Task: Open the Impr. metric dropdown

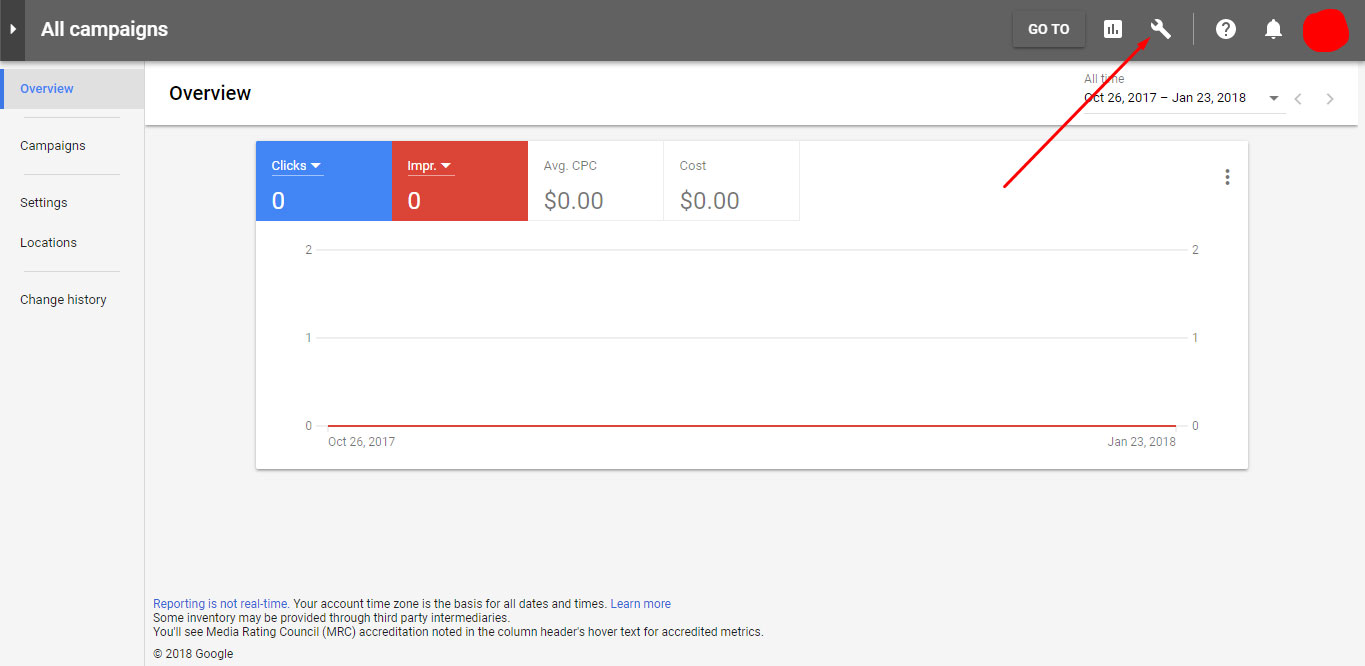Action: click(x=431, y=166)
